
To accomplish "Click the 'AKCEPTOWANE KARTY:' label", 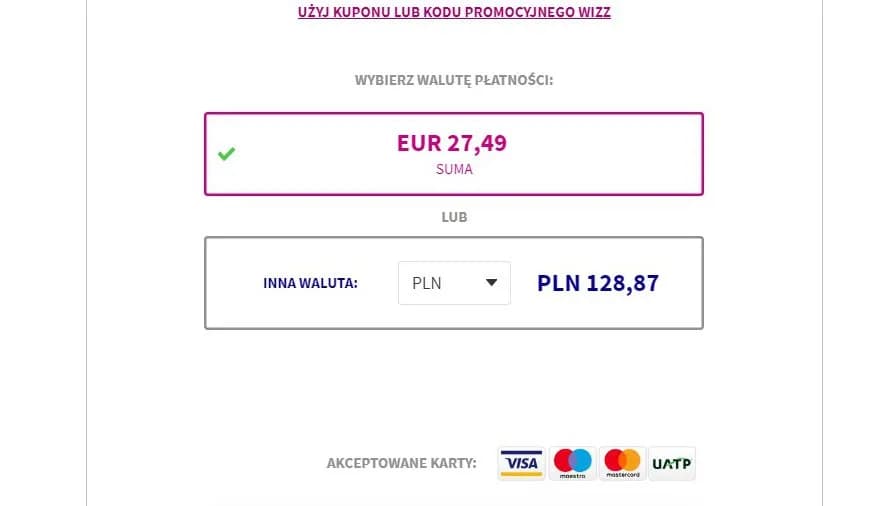I will coord(402,463).
